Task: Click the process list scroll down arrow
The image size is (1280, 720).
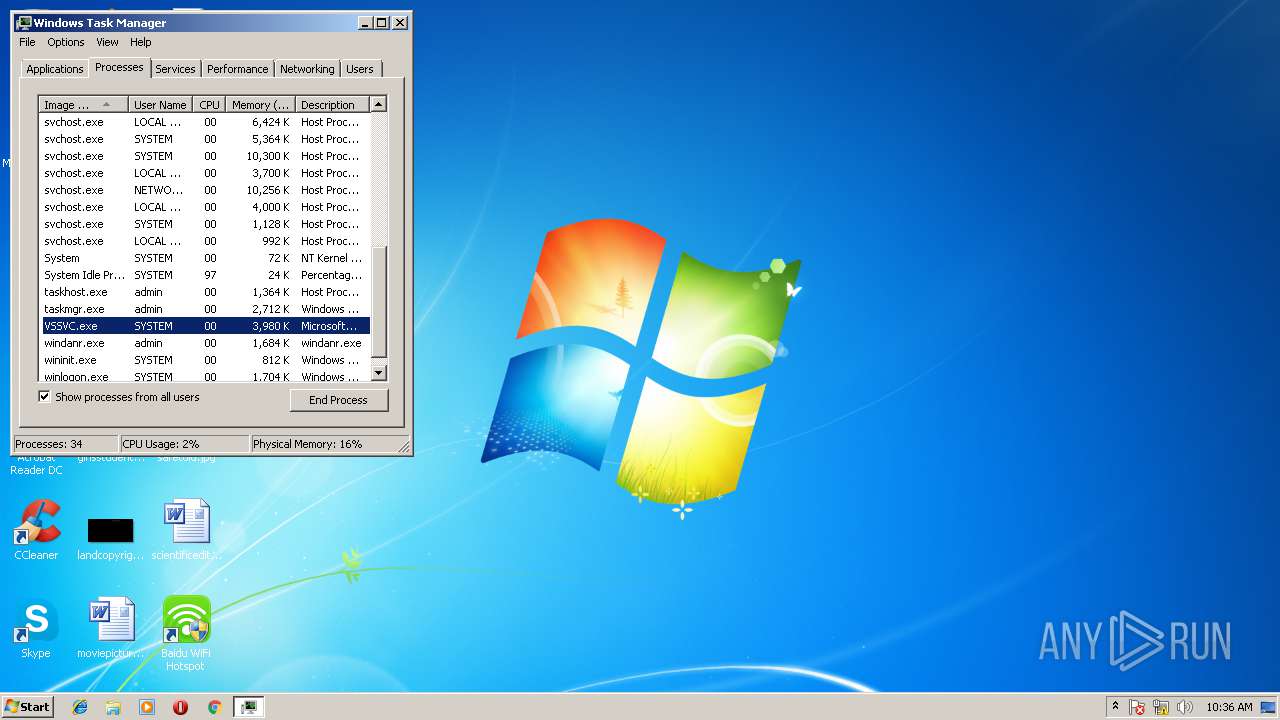Action: [x=378, y=373]
